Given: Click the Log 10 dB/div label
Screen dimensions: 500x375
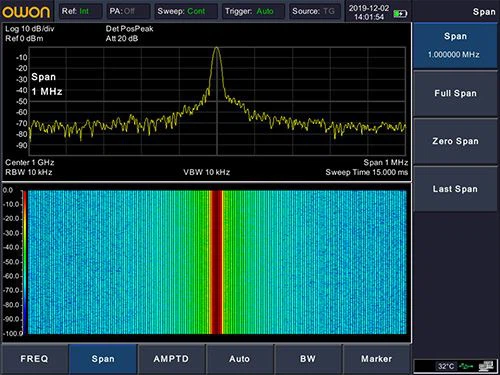Looking at the screenshot, I should pyautogui.click(x=29, y=29).
